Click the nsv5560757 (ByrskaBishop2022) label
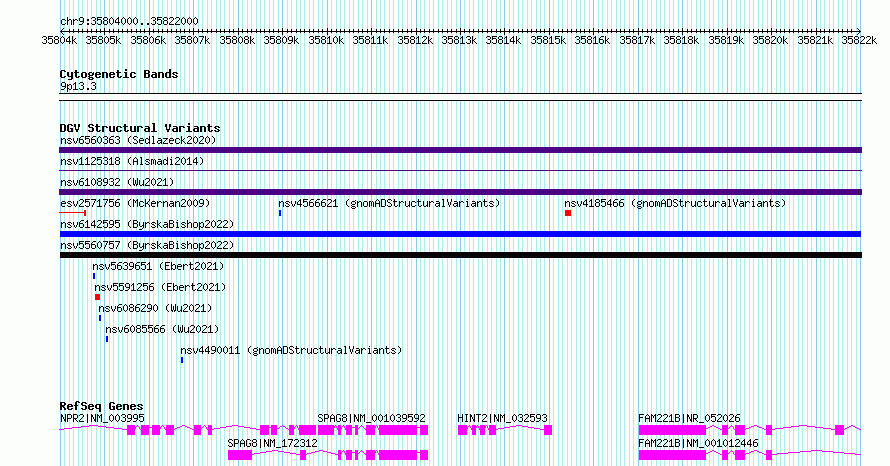890x466 pixels. (147, 245)
